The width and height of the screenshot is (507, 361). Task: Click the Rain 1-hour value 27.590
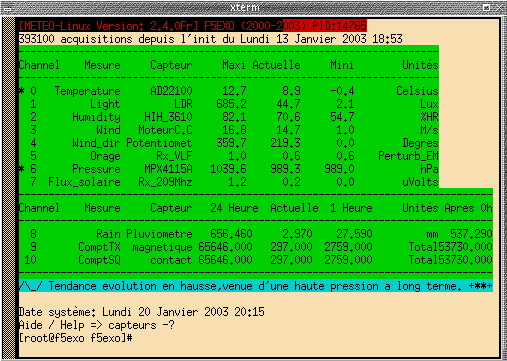point(354,234)
